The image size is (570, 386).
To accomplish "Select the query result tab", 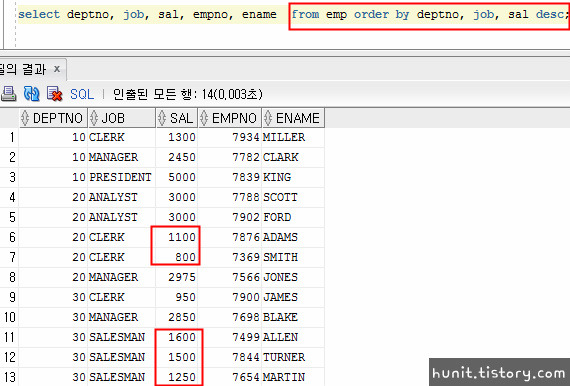I will point(32,69).
